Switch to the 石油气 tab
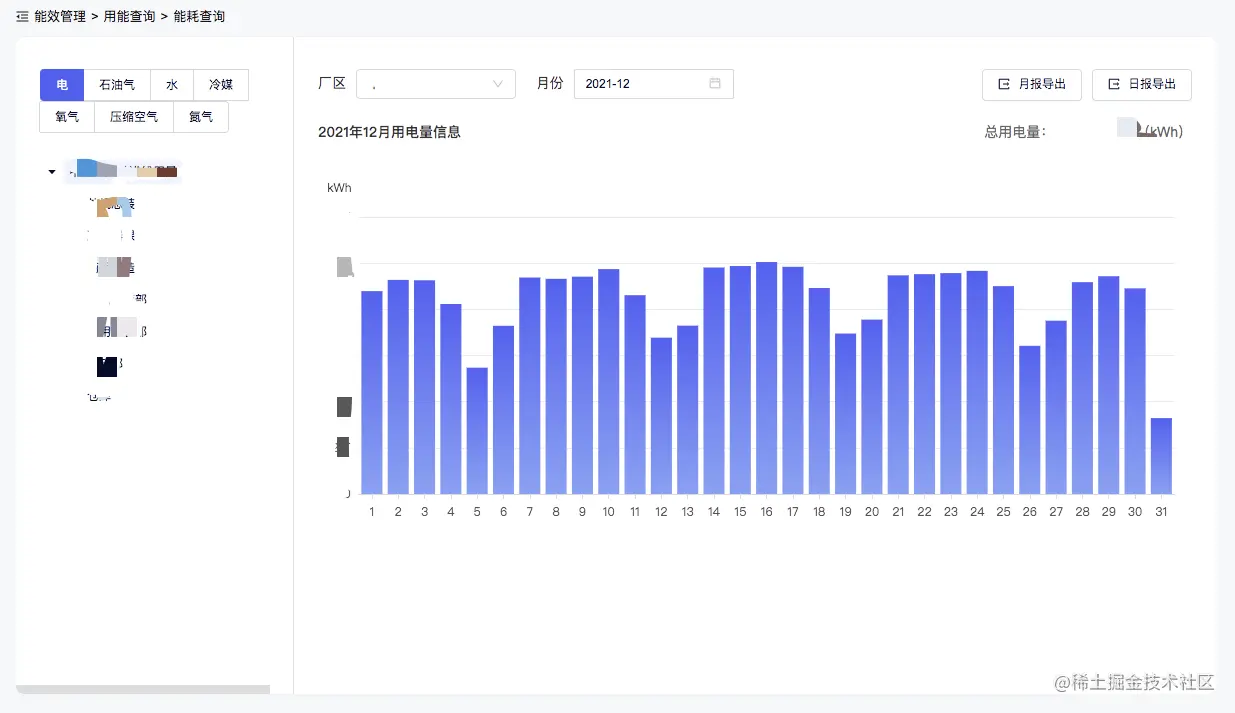Screen dimensions: 1235x713 click(x=117, y=86)
